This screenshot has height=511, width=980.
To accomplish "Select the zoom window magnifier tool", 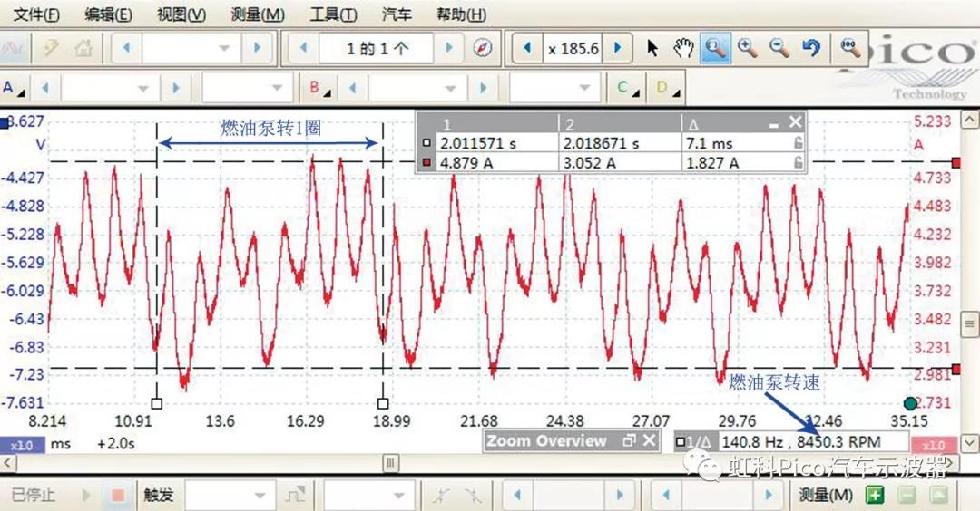I will tap(714, 47).
